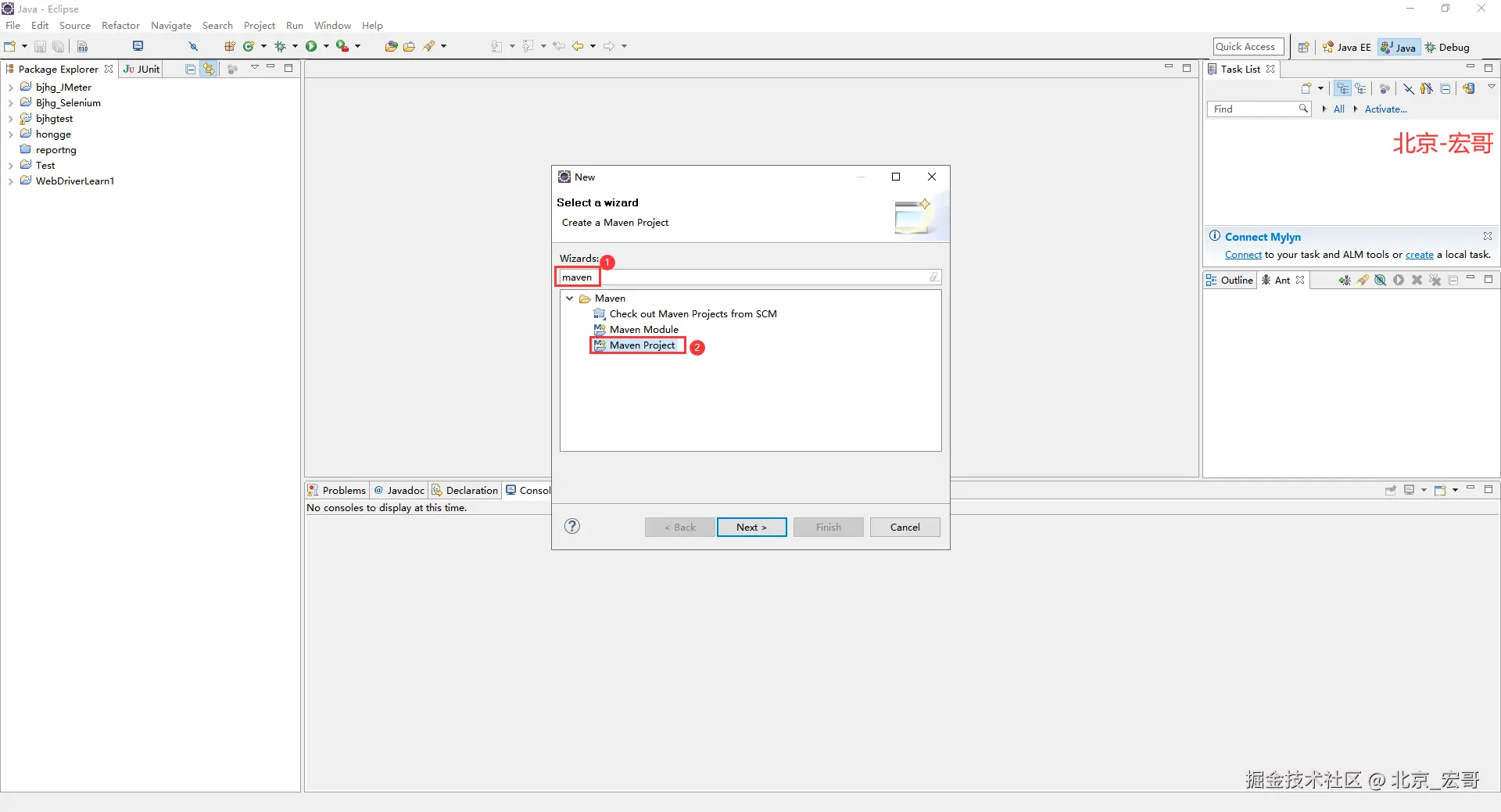Click Cancel in the New wizard dialog
Image resolution: width=1501 pixels, height=812 pixels.
tap(905, 527)
